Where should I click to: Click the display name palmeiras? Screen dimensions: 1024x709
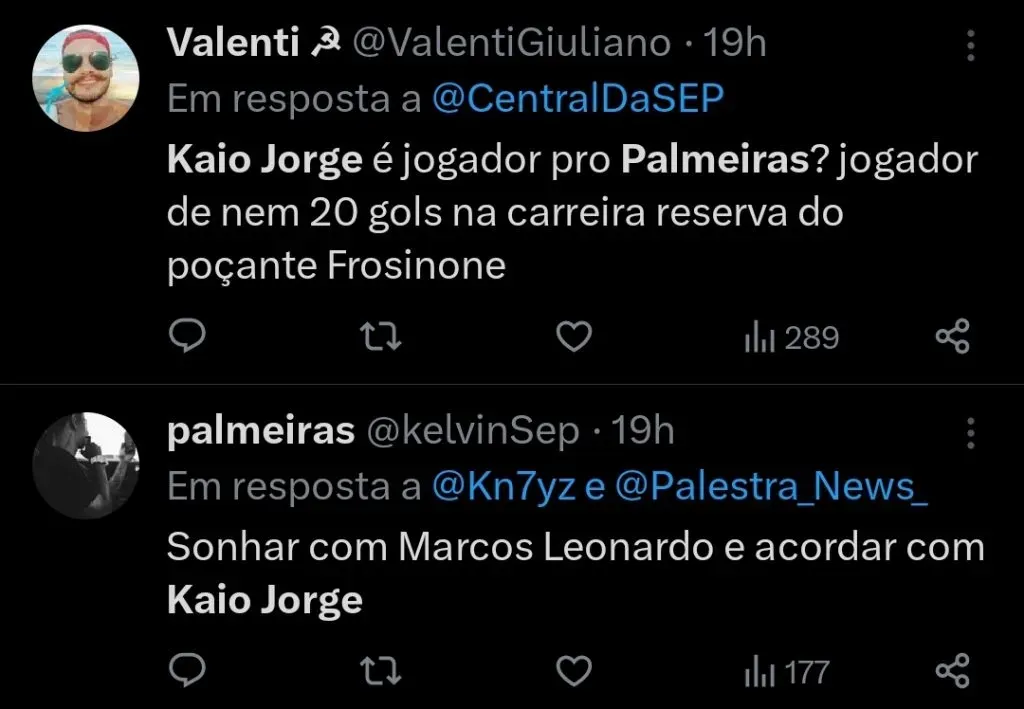pyautogui.click(x=262, y=430)
